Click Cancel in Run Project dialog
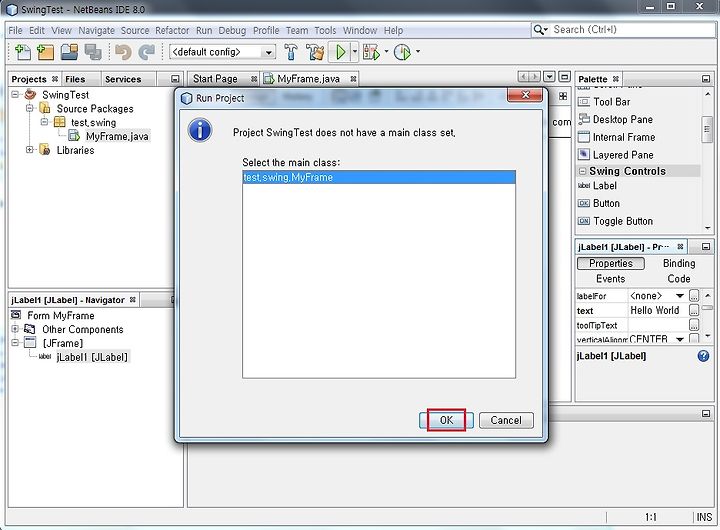Viewport: 720px width, 530px height. pos(506,420)
